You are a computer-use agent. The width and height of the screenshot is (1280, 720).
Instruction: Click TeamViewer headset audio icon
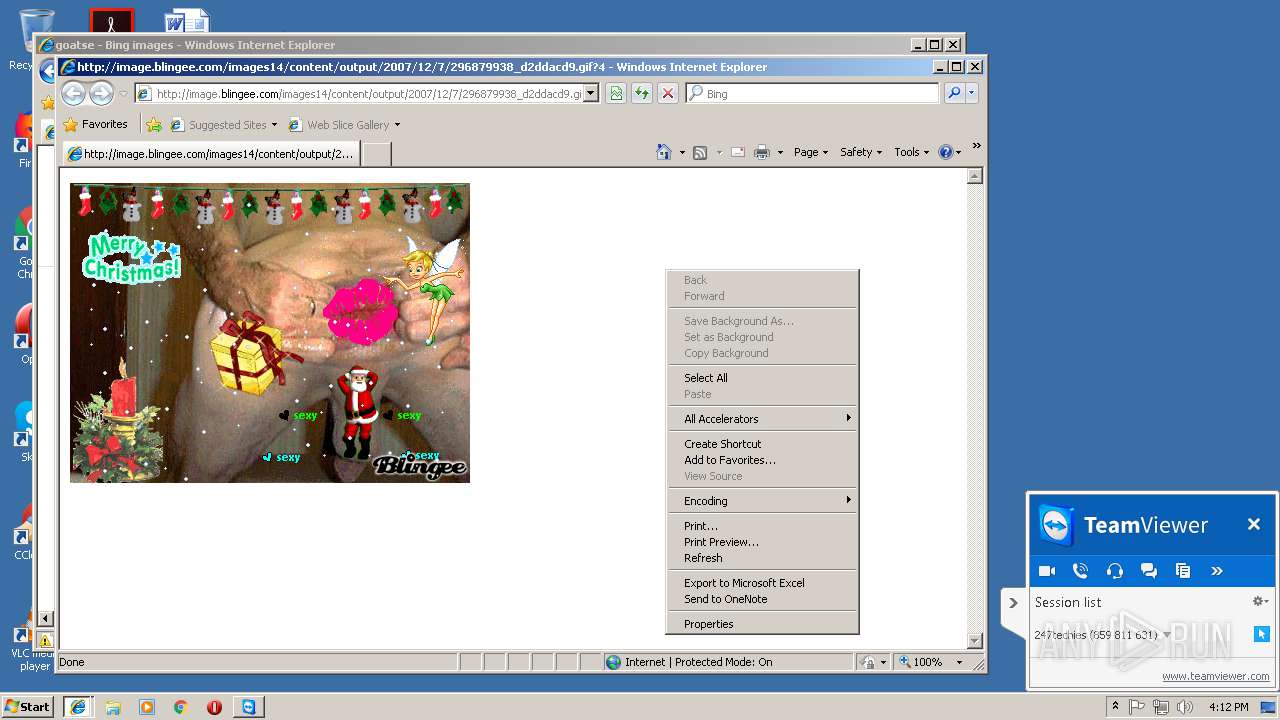coord(1115,571)
